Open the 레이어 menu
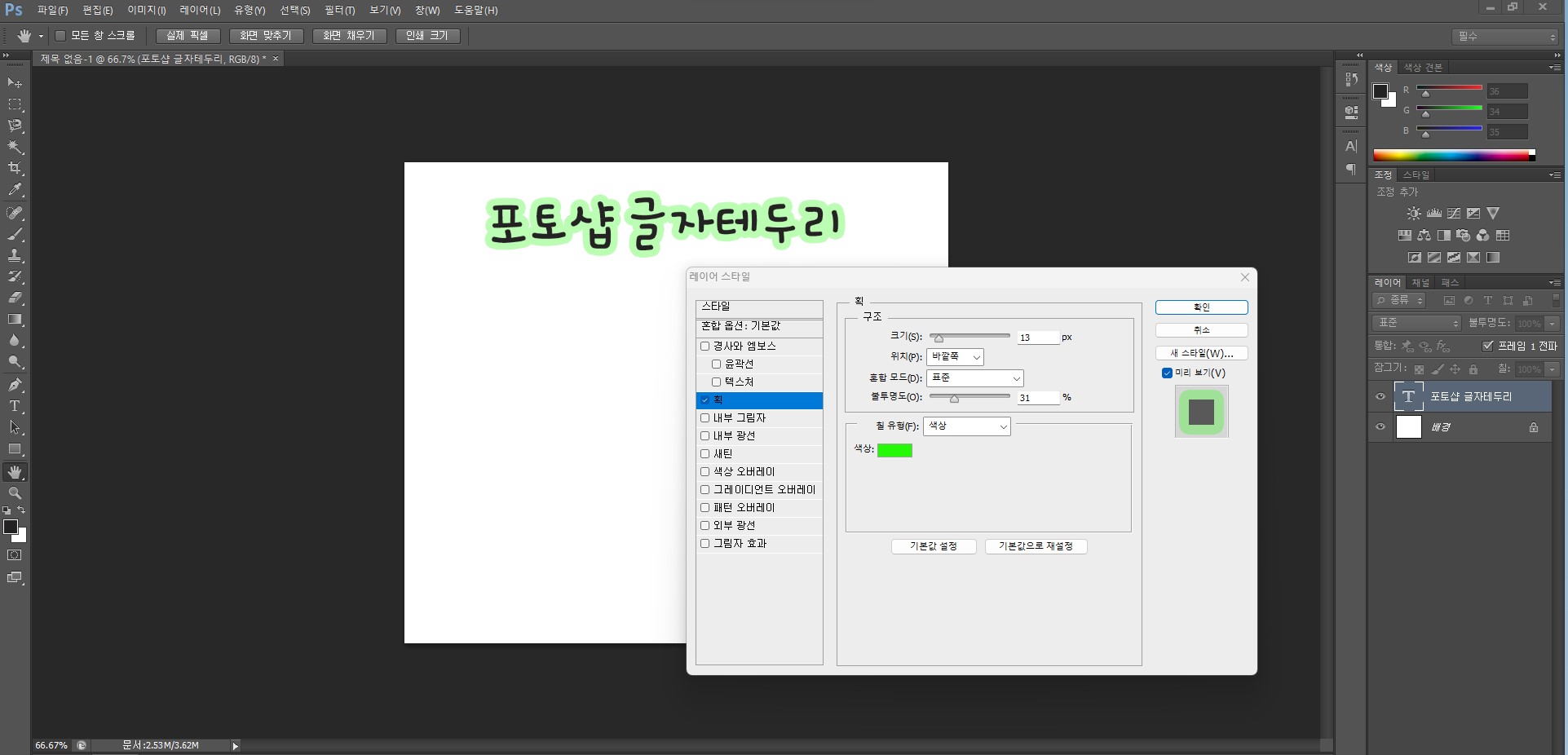 [201, 11]
